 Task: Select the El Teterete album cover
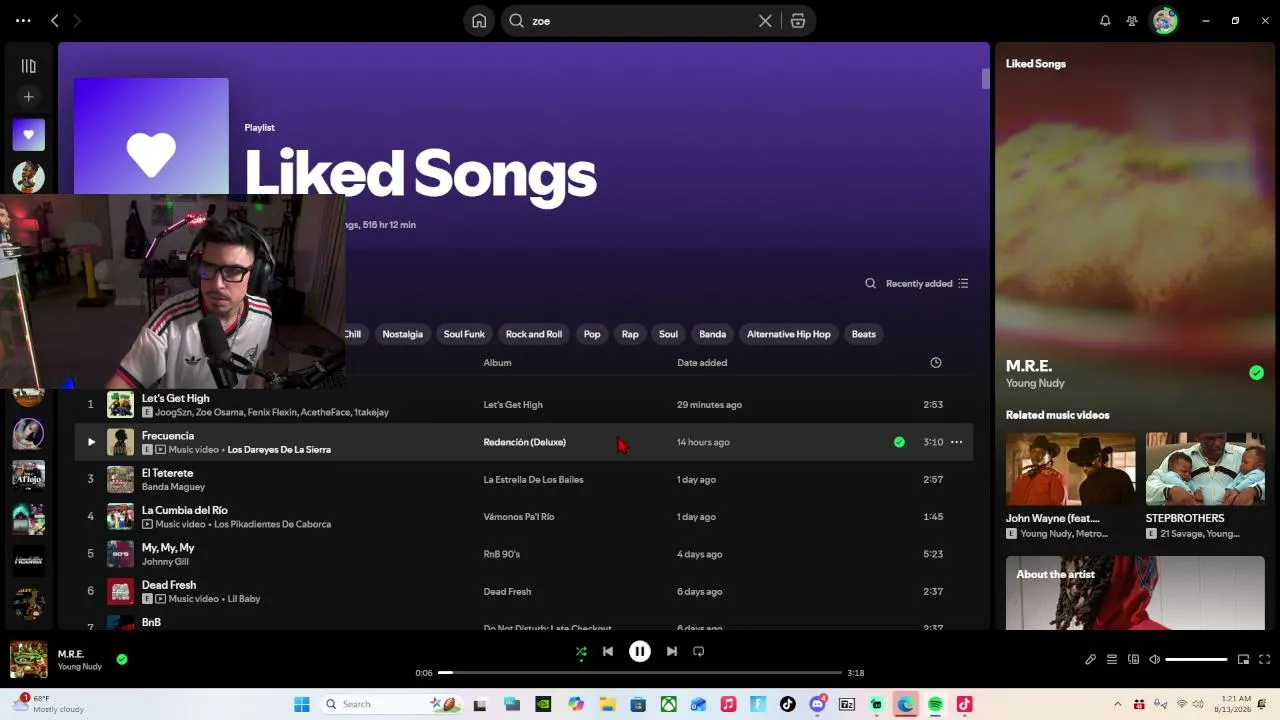120,480
